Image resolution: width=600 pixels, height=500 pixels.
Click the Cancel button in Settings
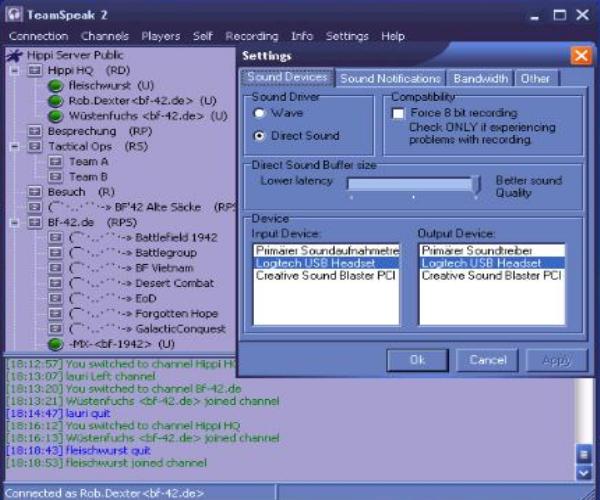pyautogui.click(x=488, y=360)
